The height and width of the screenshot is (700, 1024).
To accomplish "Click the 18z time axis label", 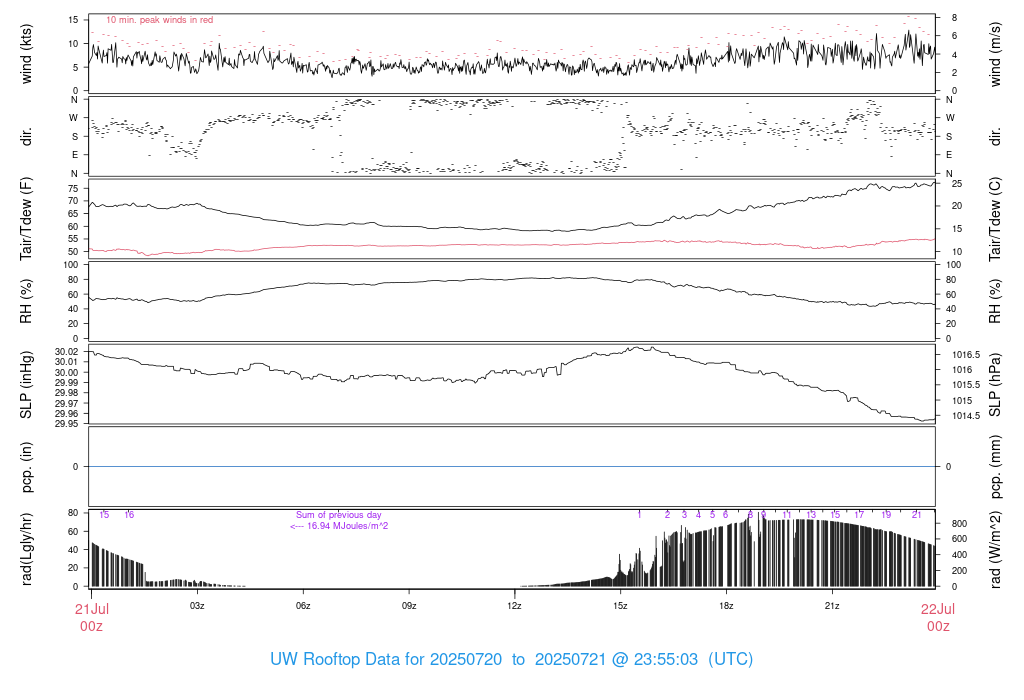I will [x=726, y=606].
